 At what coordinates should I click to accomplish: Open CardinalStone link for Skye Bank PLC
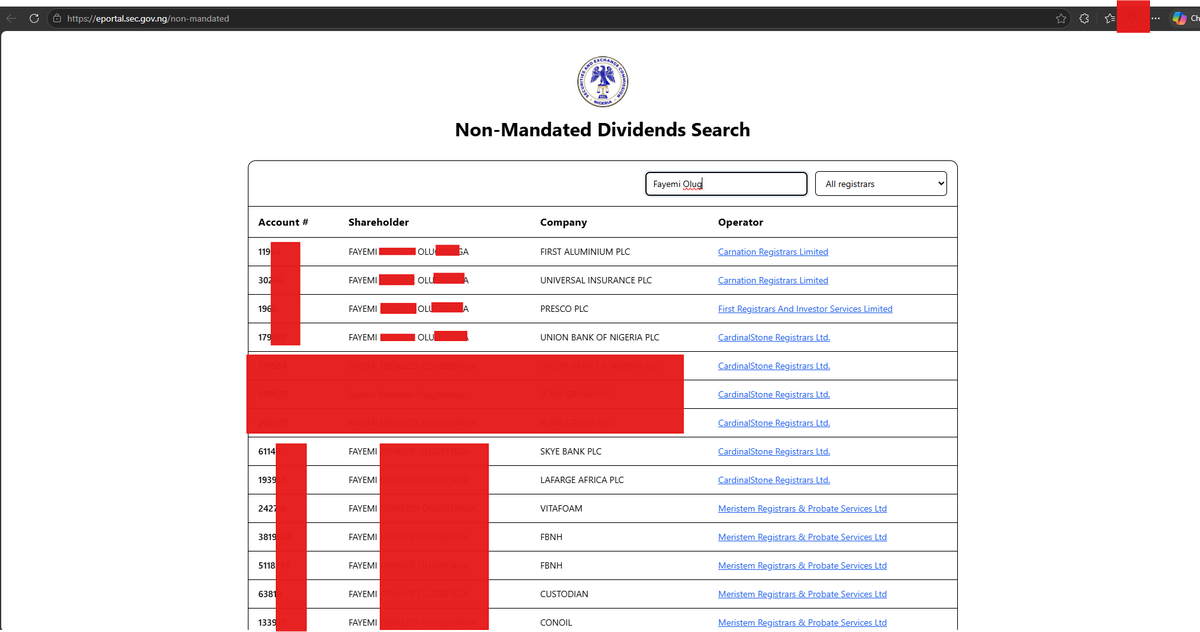[x=774, y=452]
